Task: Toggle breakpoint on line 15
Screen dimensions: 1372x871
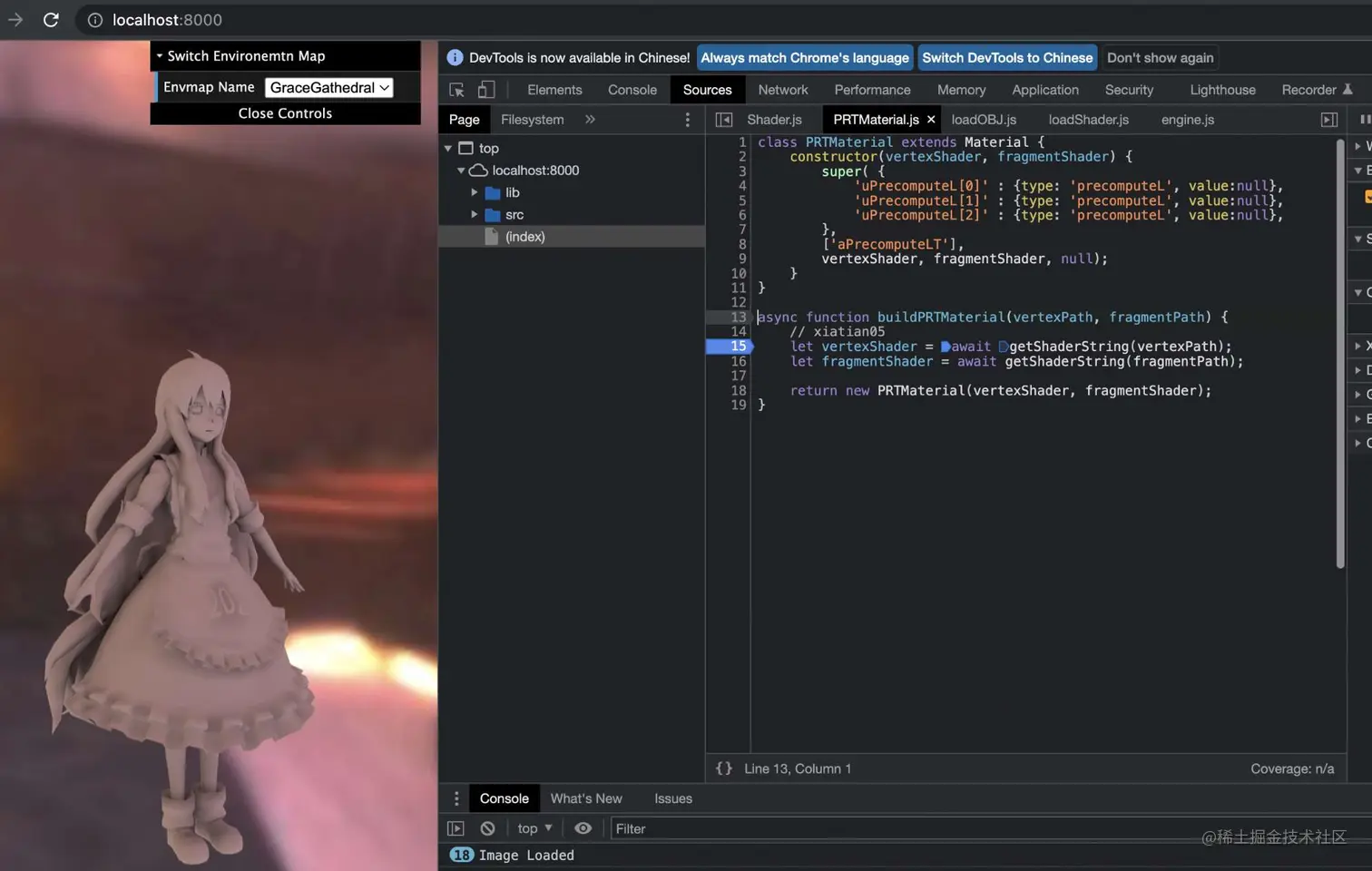Action: click(730, 347)
